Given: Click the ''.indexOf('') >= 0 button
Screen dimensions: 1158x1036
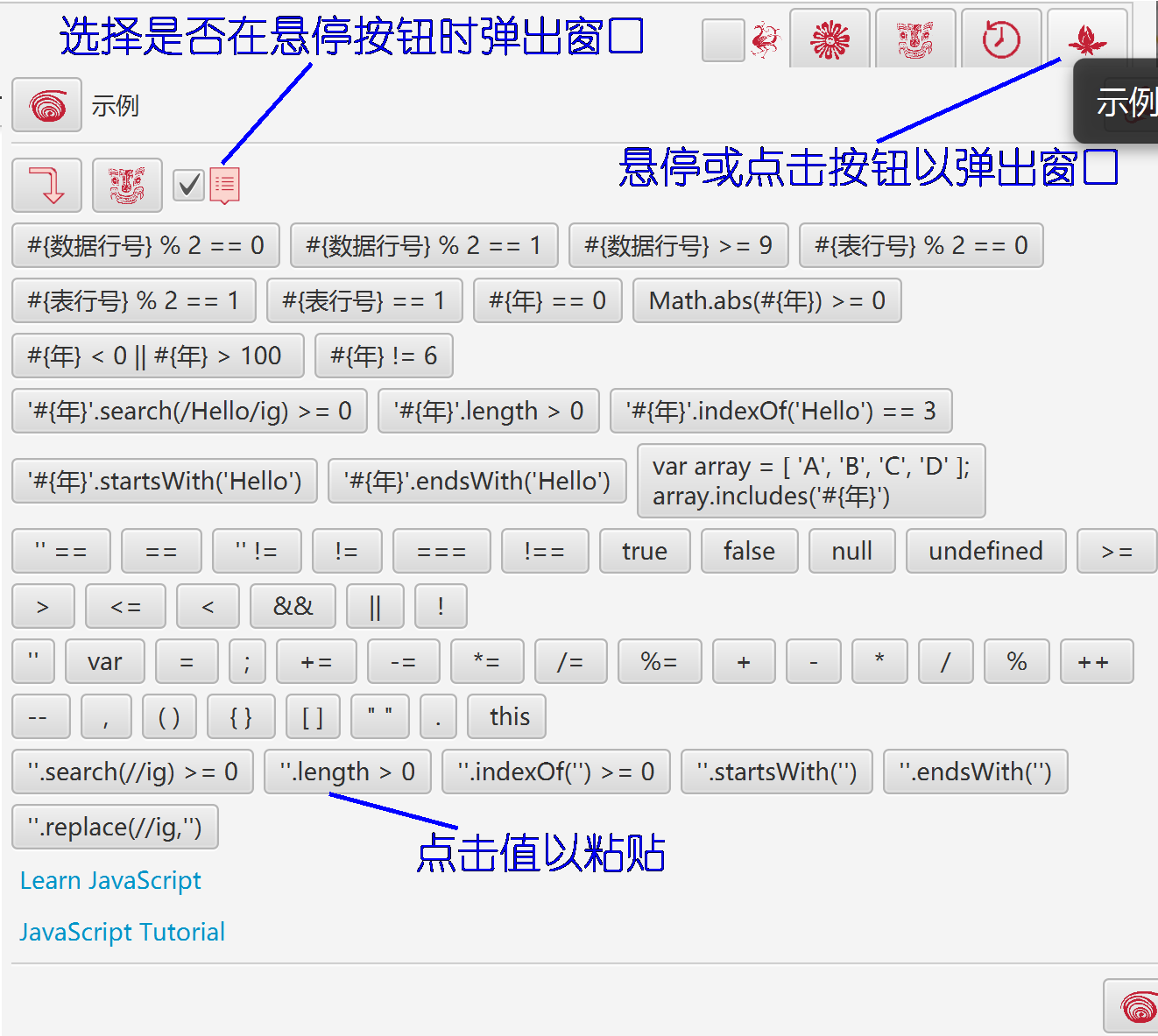Looking at the screenshot, I should point(556,772).
